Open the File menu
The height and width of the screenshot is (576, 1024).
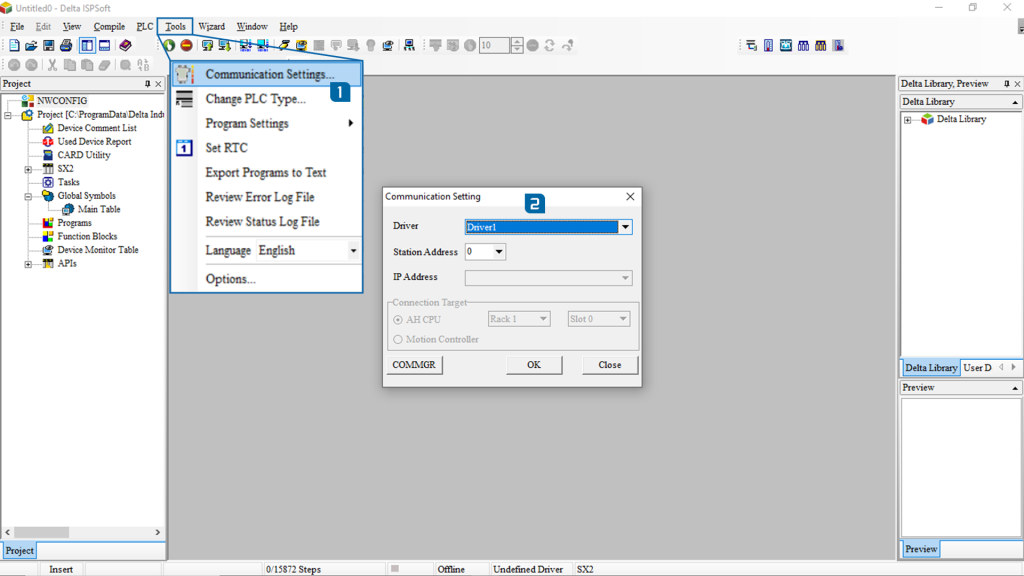tap(17, 27)
